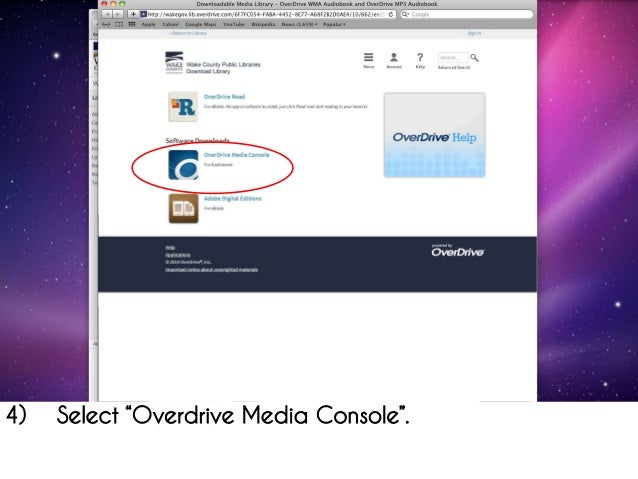Open the Google Maps bookmark
Screen dimensions: 638x479
click(x=201, y=24)
